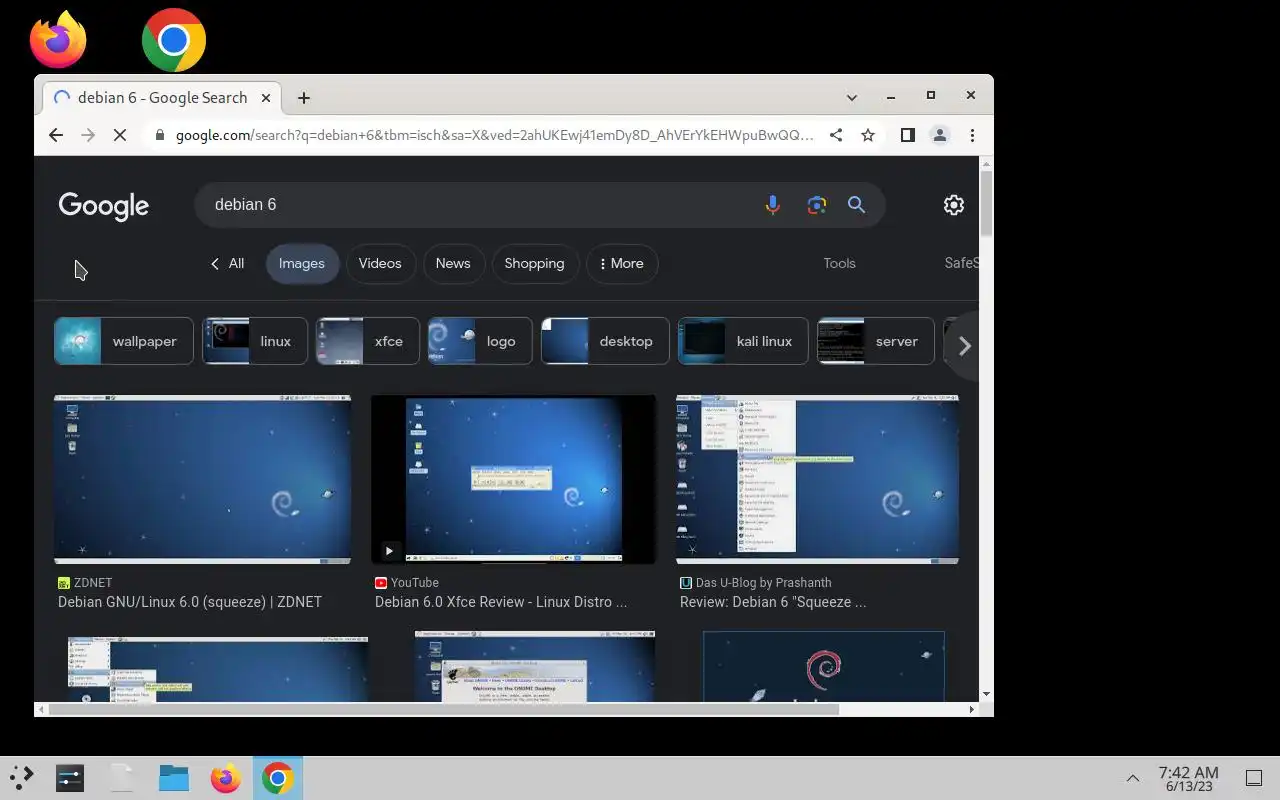Viewport: 1280px width, 800px height.
Task: Search by image with the Google Lens icon
Action: click(x=817, y=205)
